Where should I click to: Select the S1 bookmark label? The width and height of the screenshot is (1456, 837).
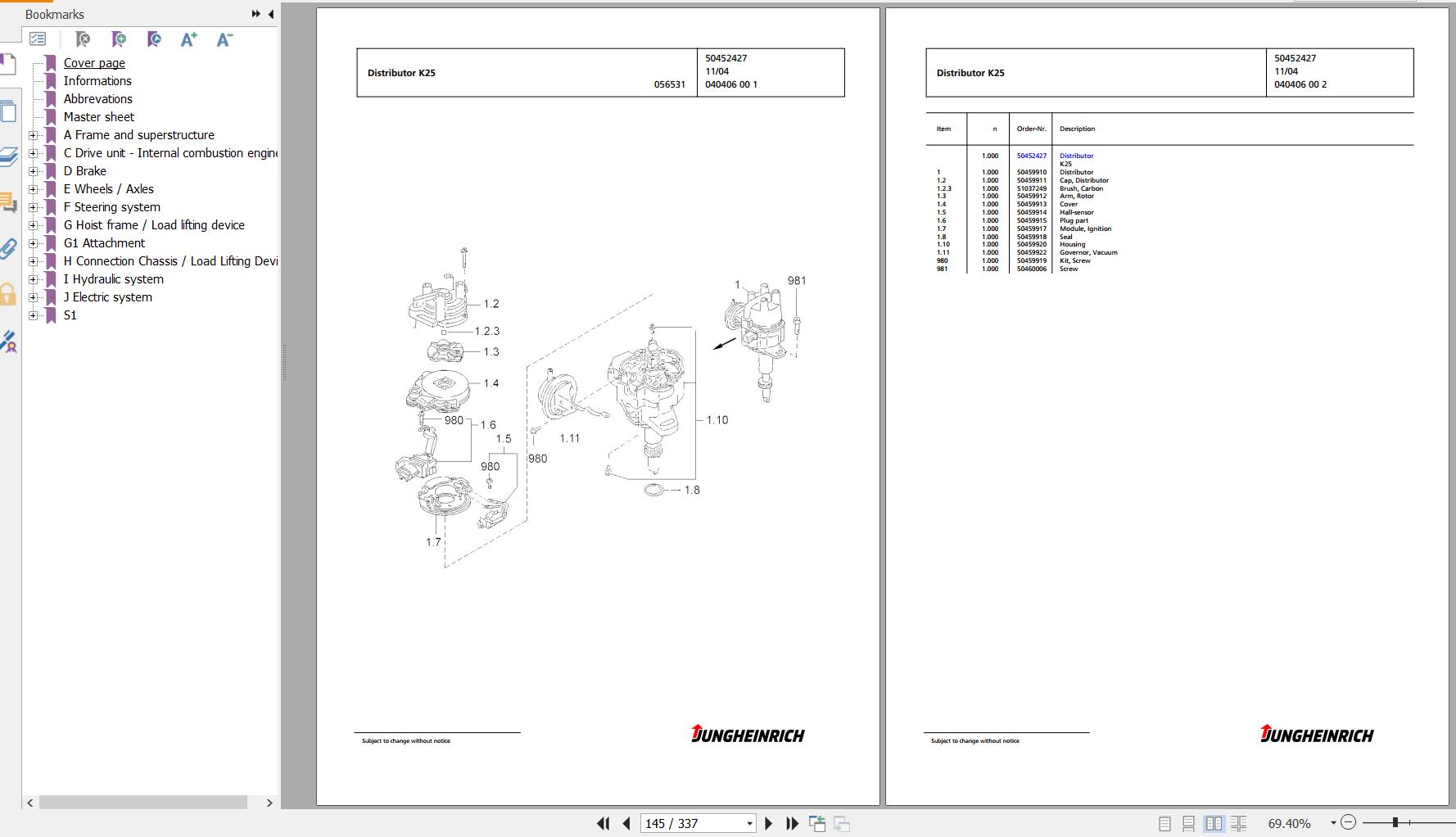click(x=70, y=315)
